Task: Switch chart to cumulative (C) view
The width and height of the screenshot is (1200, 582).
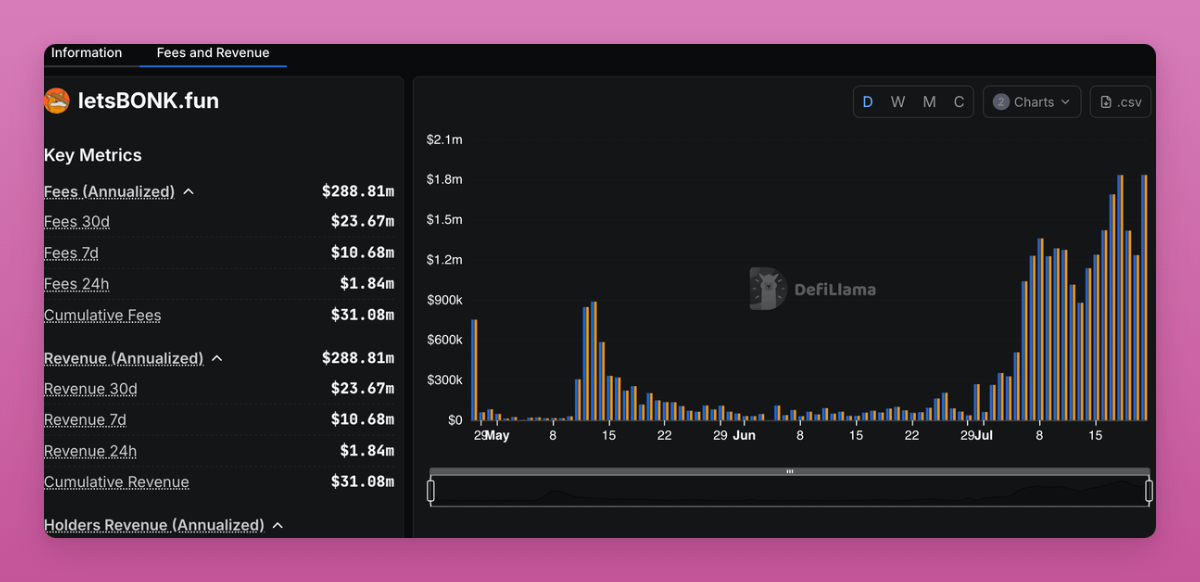Action: coord(959,102)
